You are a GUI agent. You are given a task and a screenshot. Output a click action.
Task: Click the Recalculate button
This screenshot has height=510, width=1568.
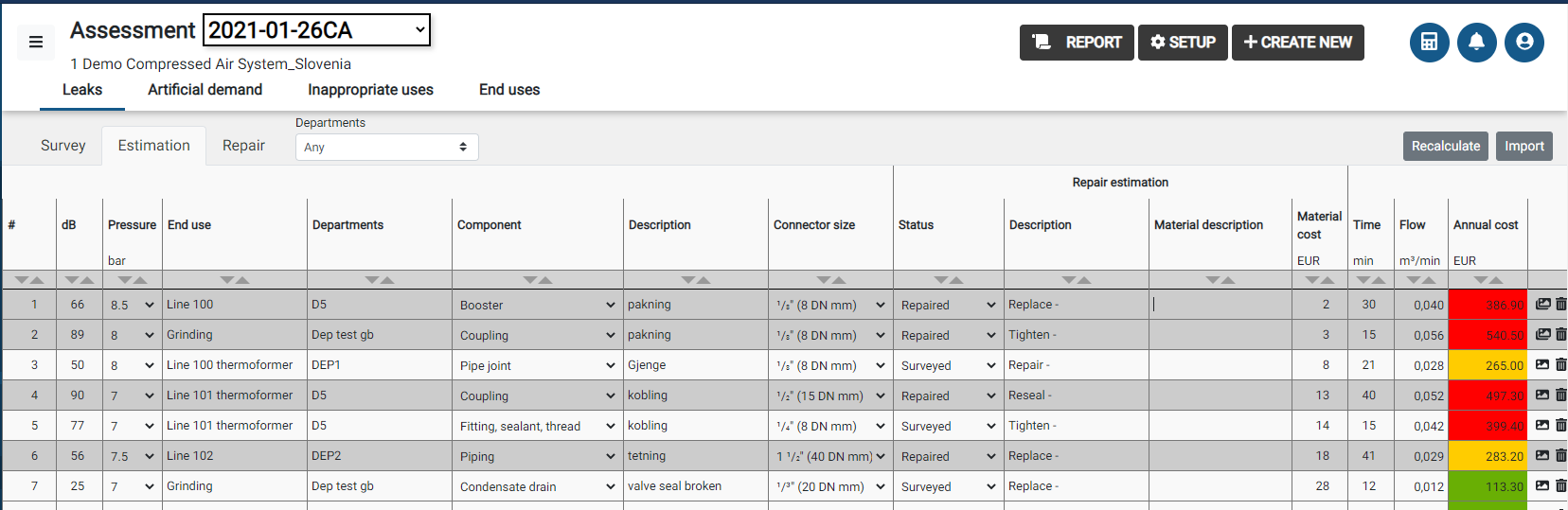coord(1445,147)
